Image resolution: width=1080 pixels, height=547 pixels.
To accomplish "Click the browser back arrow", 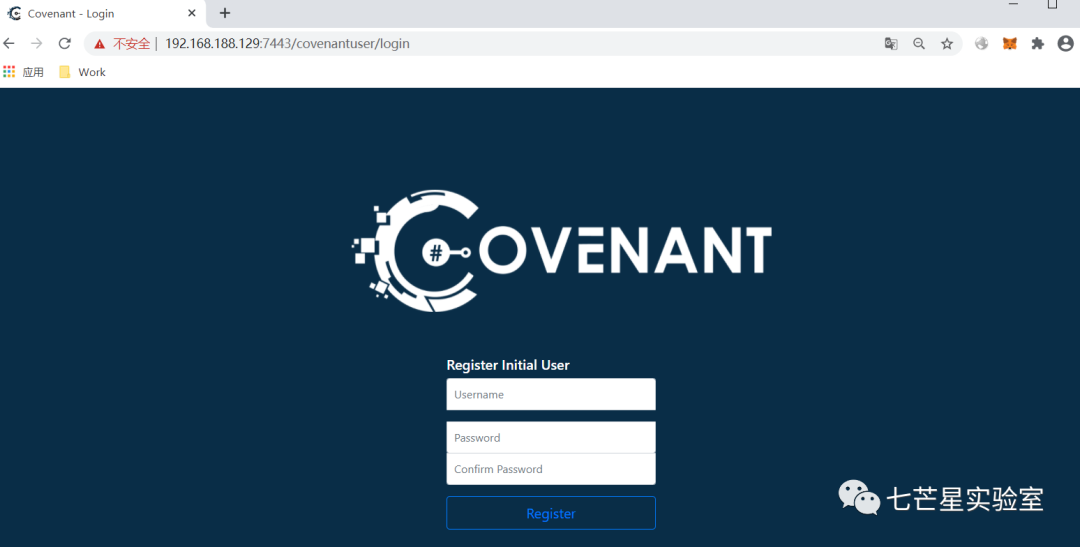I will [9, 43].
